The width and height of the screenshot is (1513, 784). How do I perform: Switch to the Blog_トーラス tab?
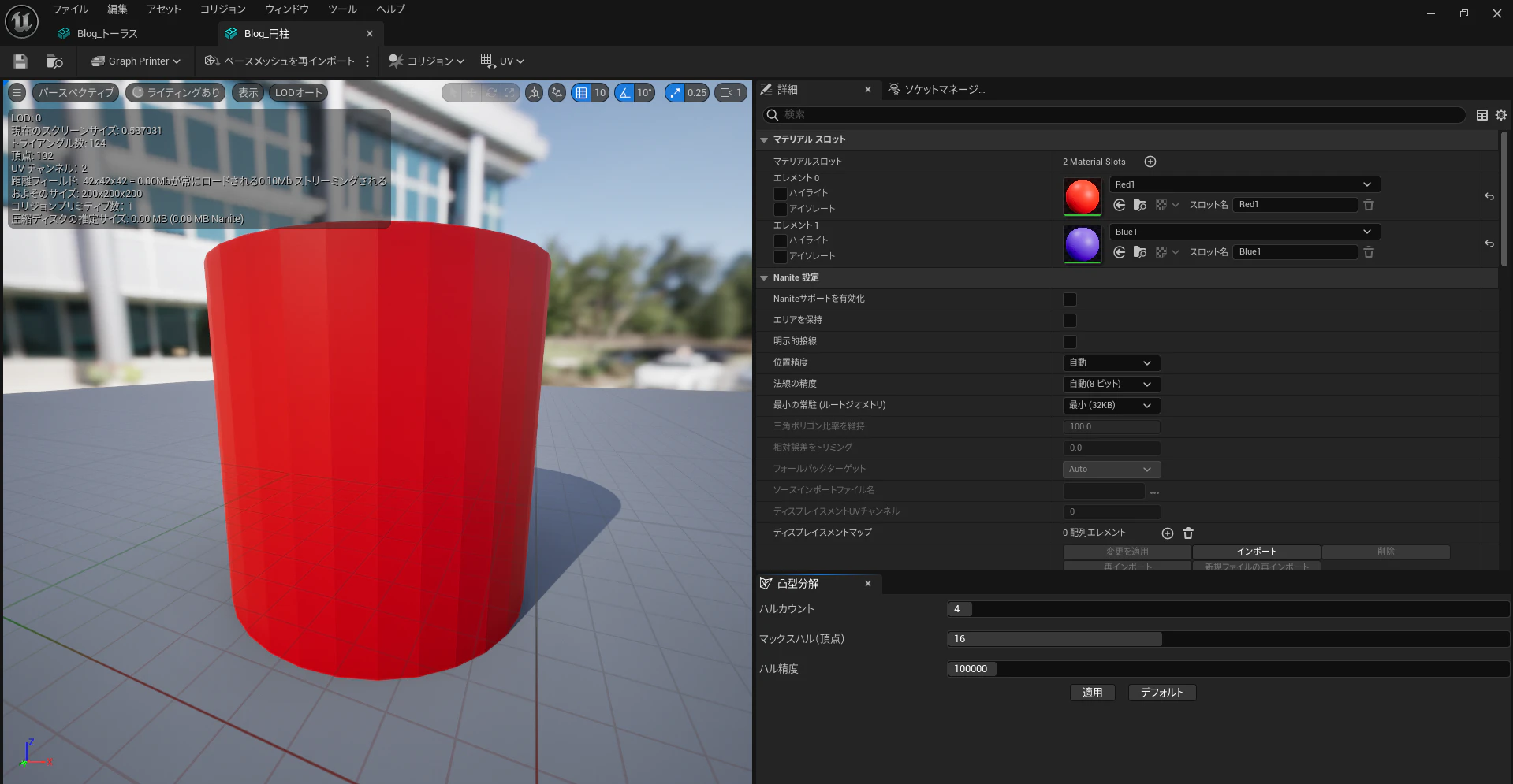click(107, 34)
